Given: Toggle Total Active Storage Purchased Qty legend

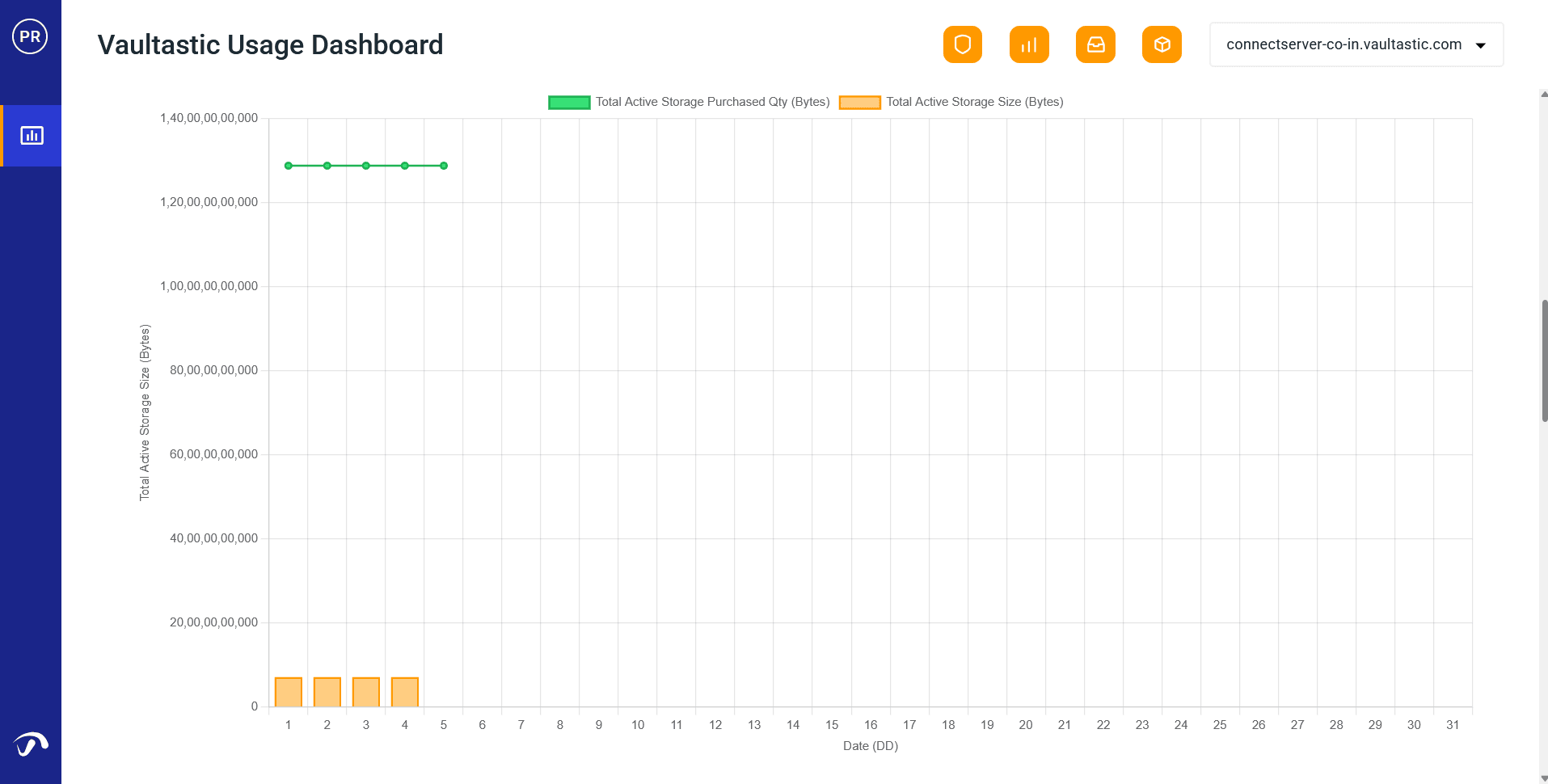Looking at the screenshot, I should pyautogui.click(x=712, y=102).
